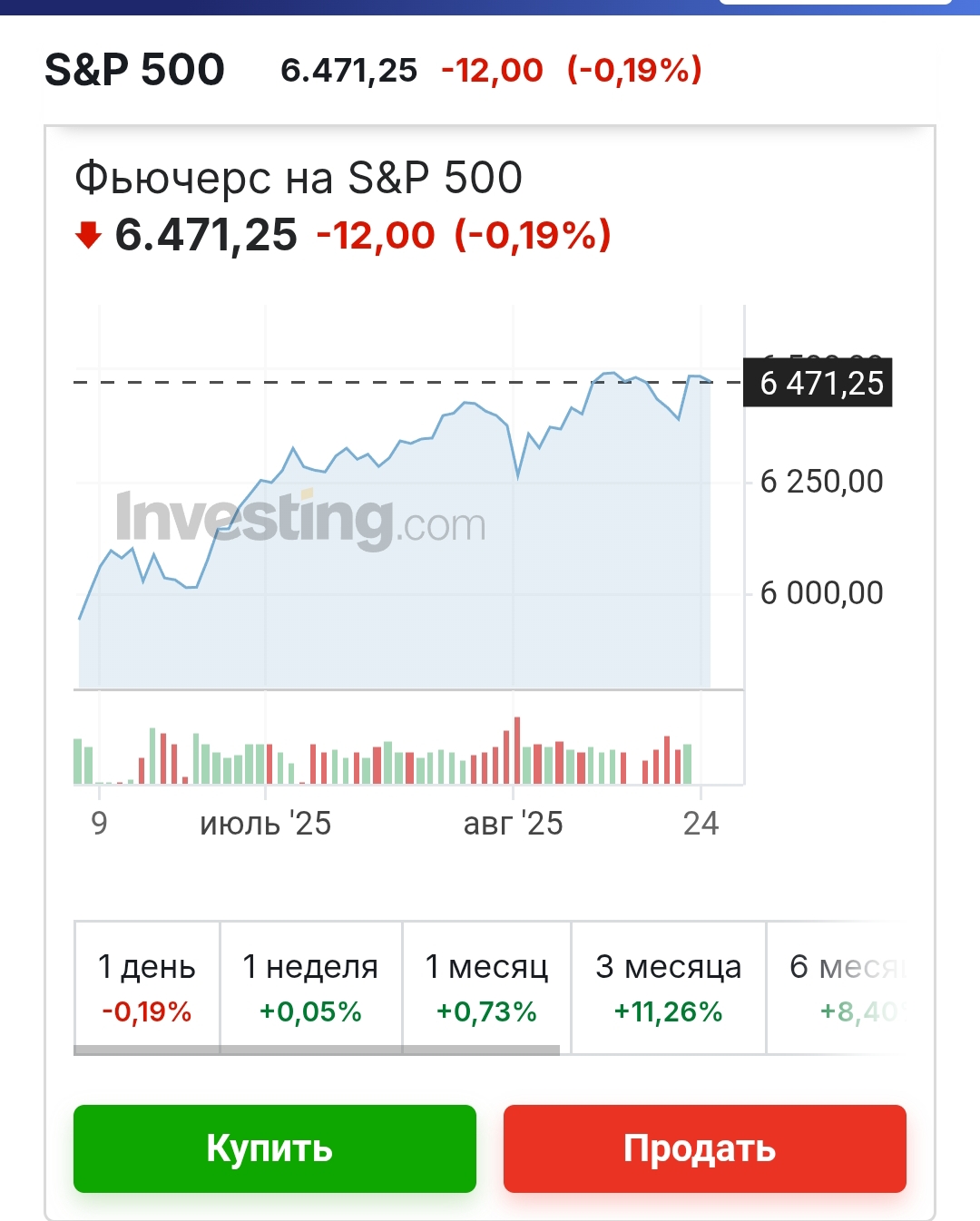The image size is (980, 1221).
Task: Click the 6 250,00 price axis label
Action: coord(821,482)
